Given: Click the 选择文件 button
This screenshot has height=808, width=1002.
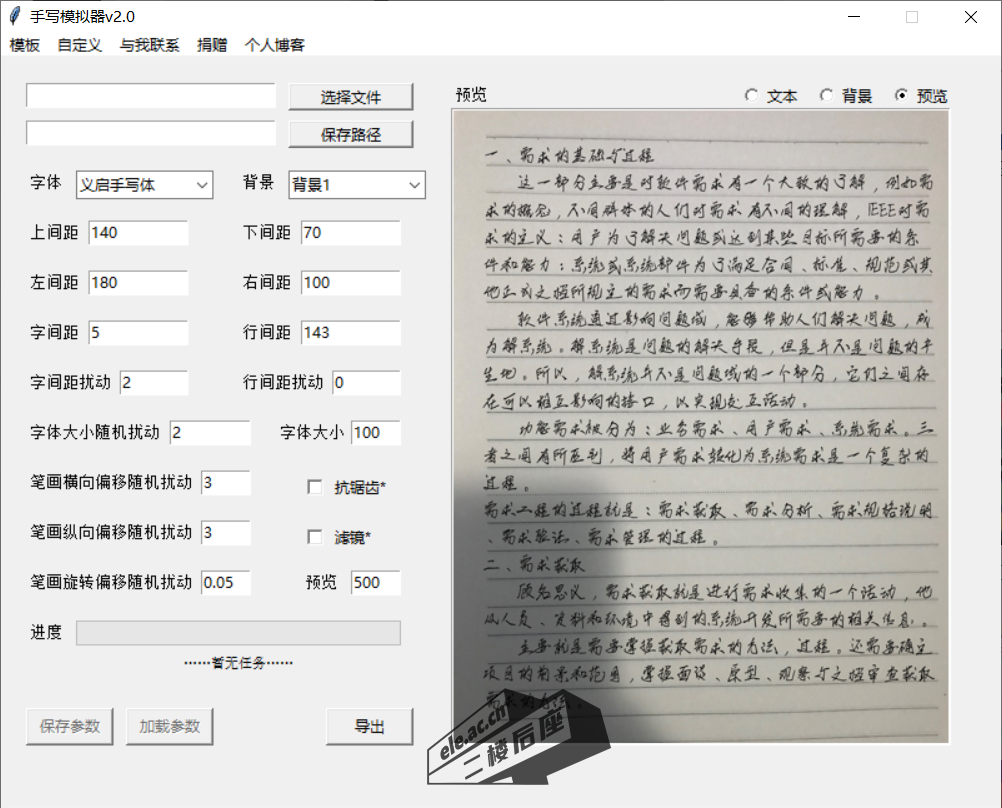Looking at the screenshot, I should [x=350, y=97].
